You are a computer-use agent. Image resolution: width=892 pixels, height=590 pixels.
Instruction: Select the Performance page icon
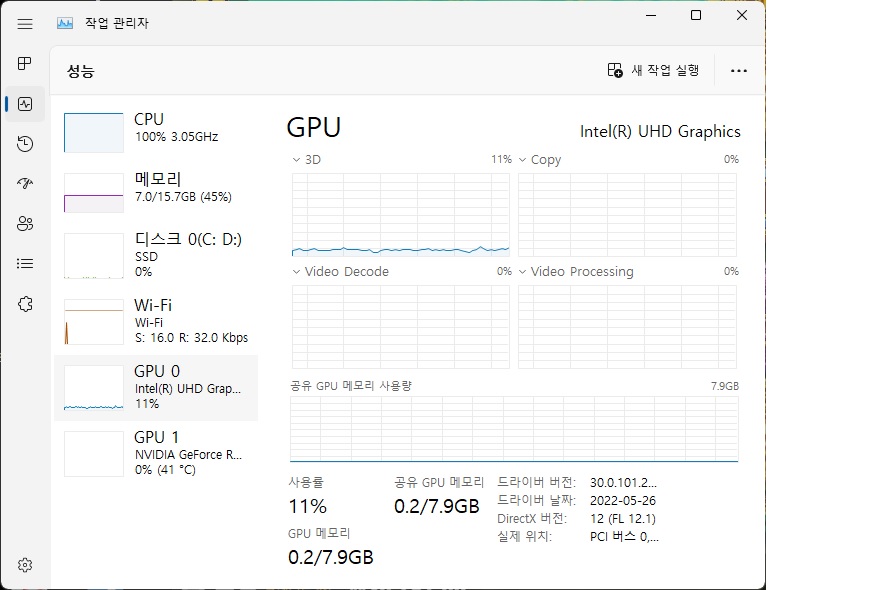[x=24, y=104]
